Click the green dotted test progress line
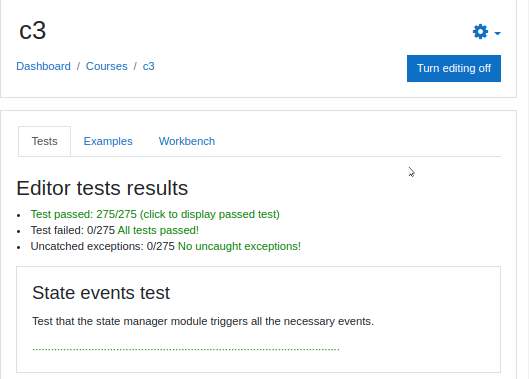Viewport: 529px width, 379px height. 186,349
